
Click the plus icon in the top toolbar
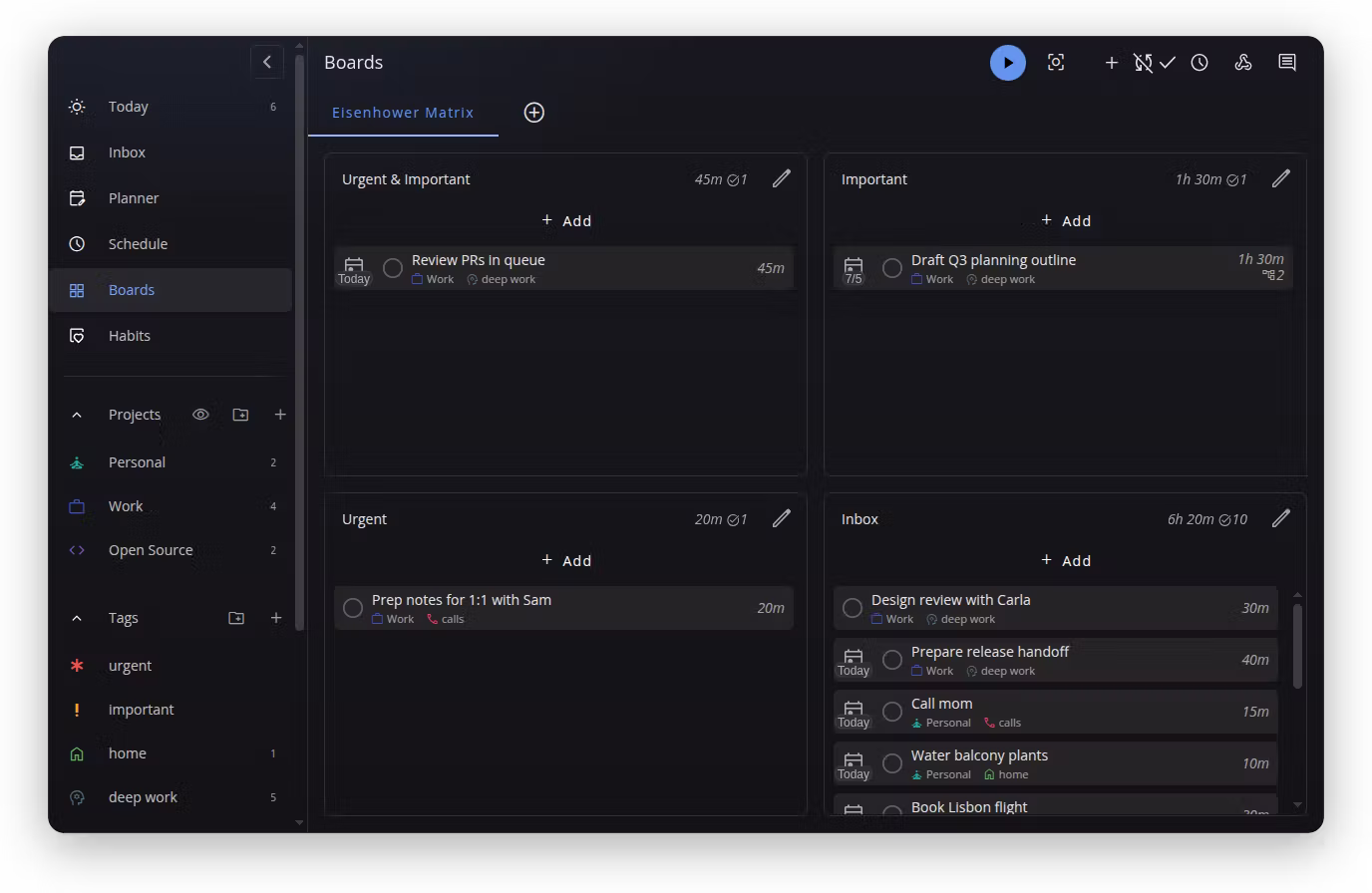pos(1112,63)
